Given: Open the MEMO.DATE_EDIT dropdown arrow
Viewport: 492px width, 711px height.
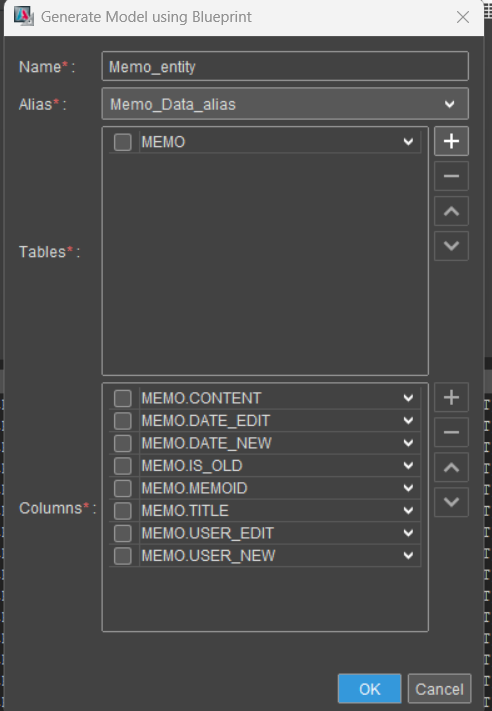Looking at the screenshot, I should pos(408,421).
